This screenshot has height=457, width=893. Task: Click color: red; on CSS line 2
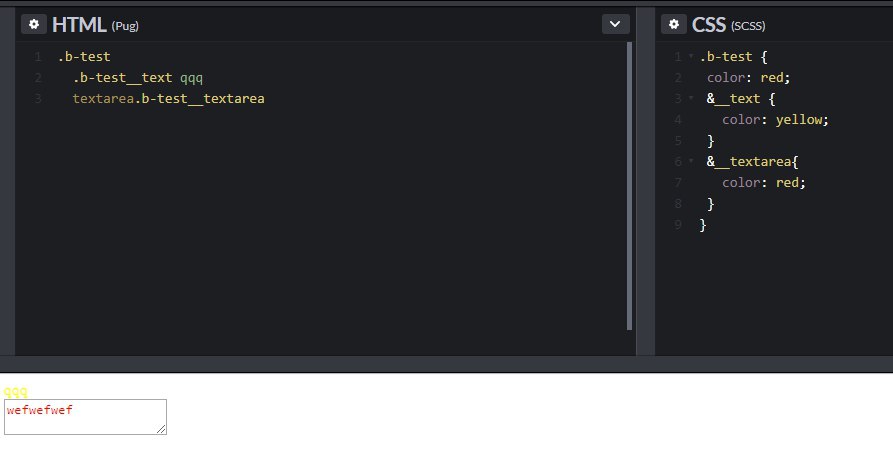[749, 77]
